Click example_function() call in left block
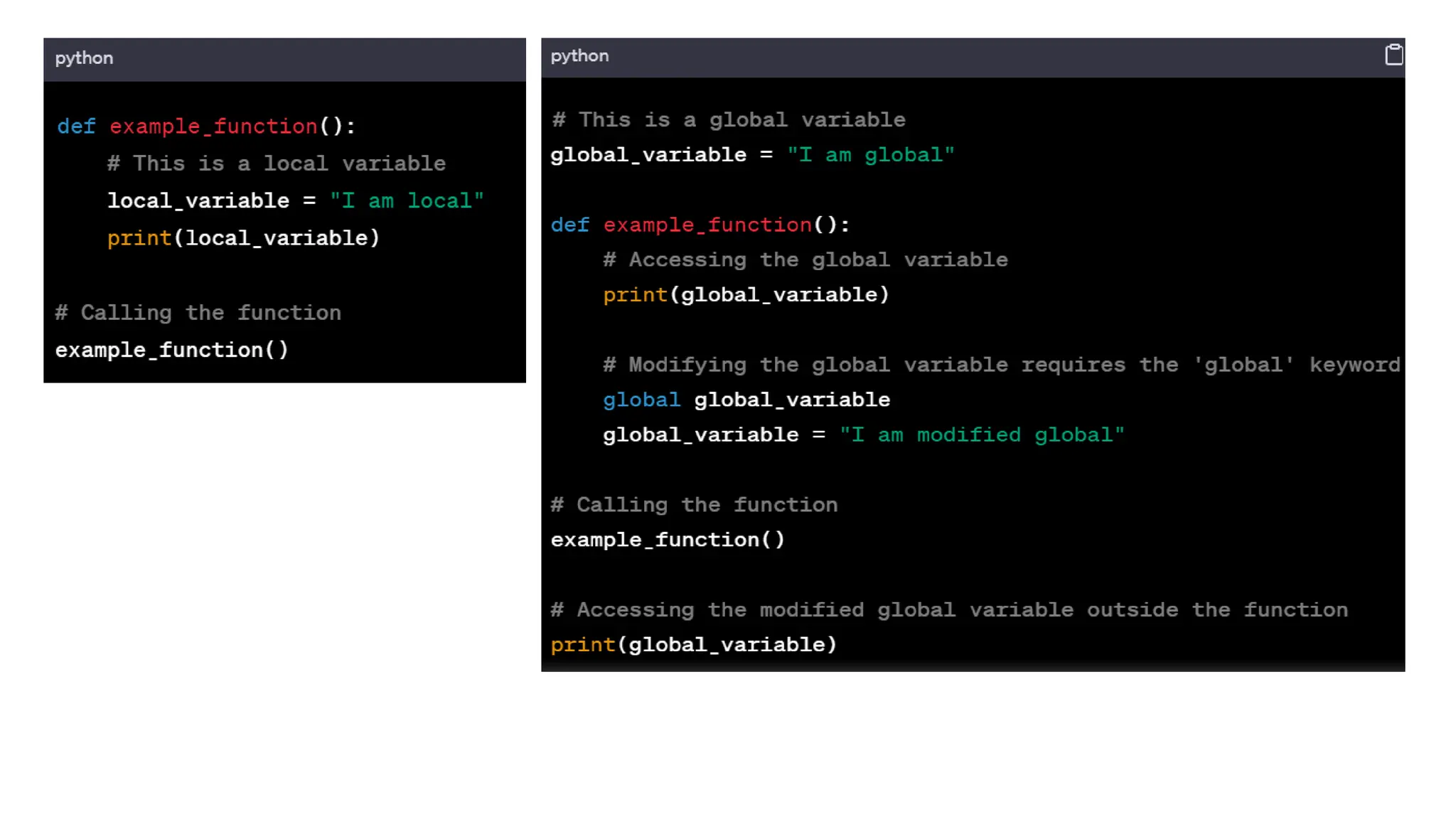 click(x=171, y=350)
